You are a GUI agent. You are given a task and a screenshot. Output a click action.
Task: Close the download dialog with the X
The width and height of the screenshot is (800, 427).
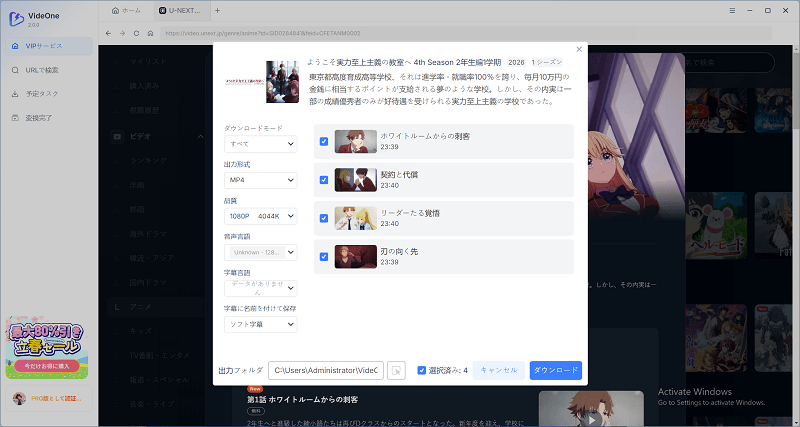click(579, 49)
